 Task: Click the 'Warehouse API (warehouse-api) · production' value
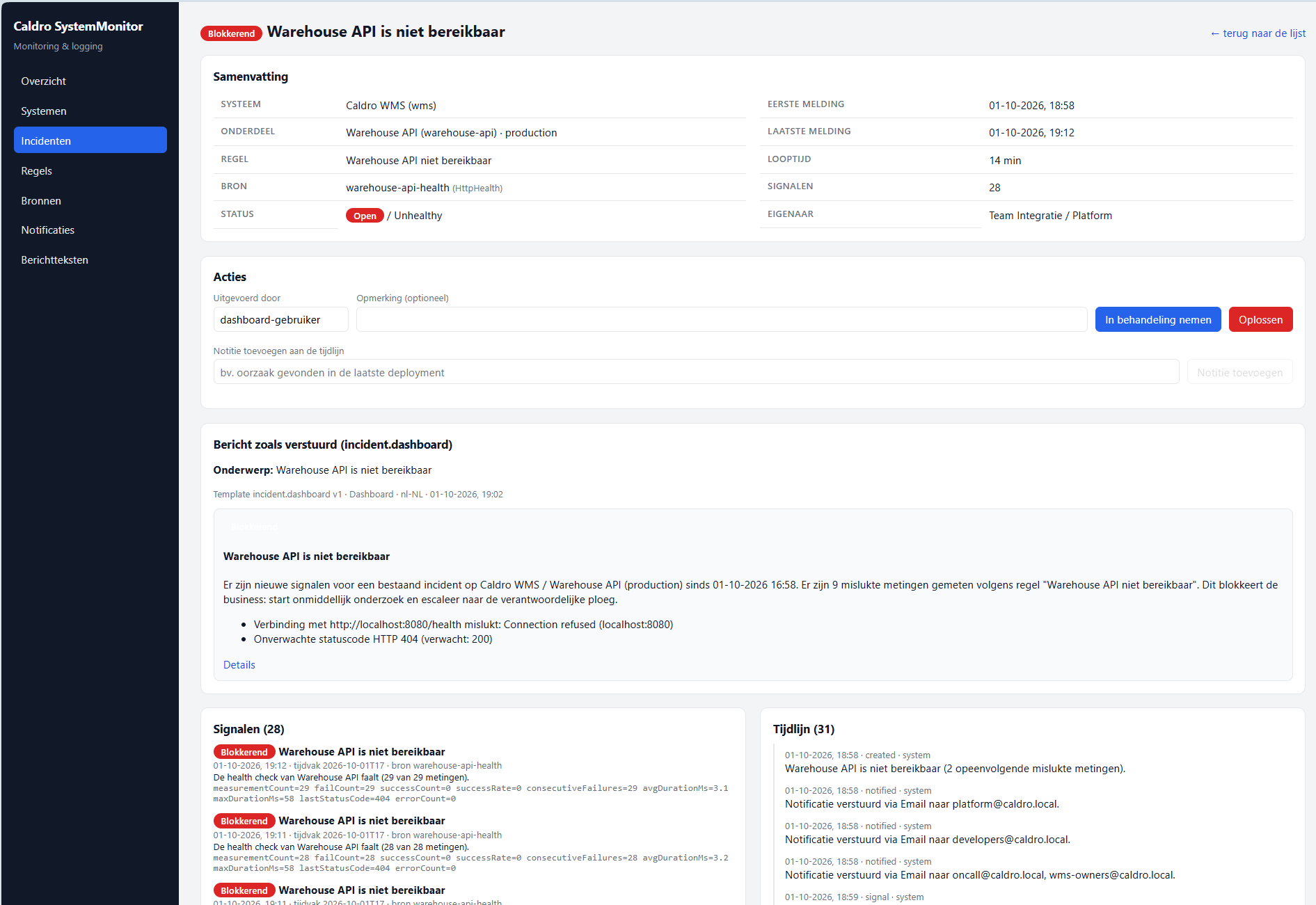452,133
